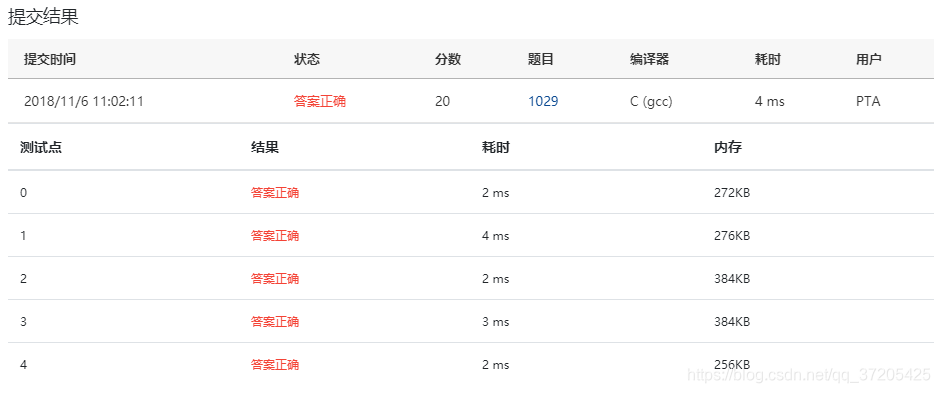
Task: Click memory value 272KB
Action: (x=733, y=193)
